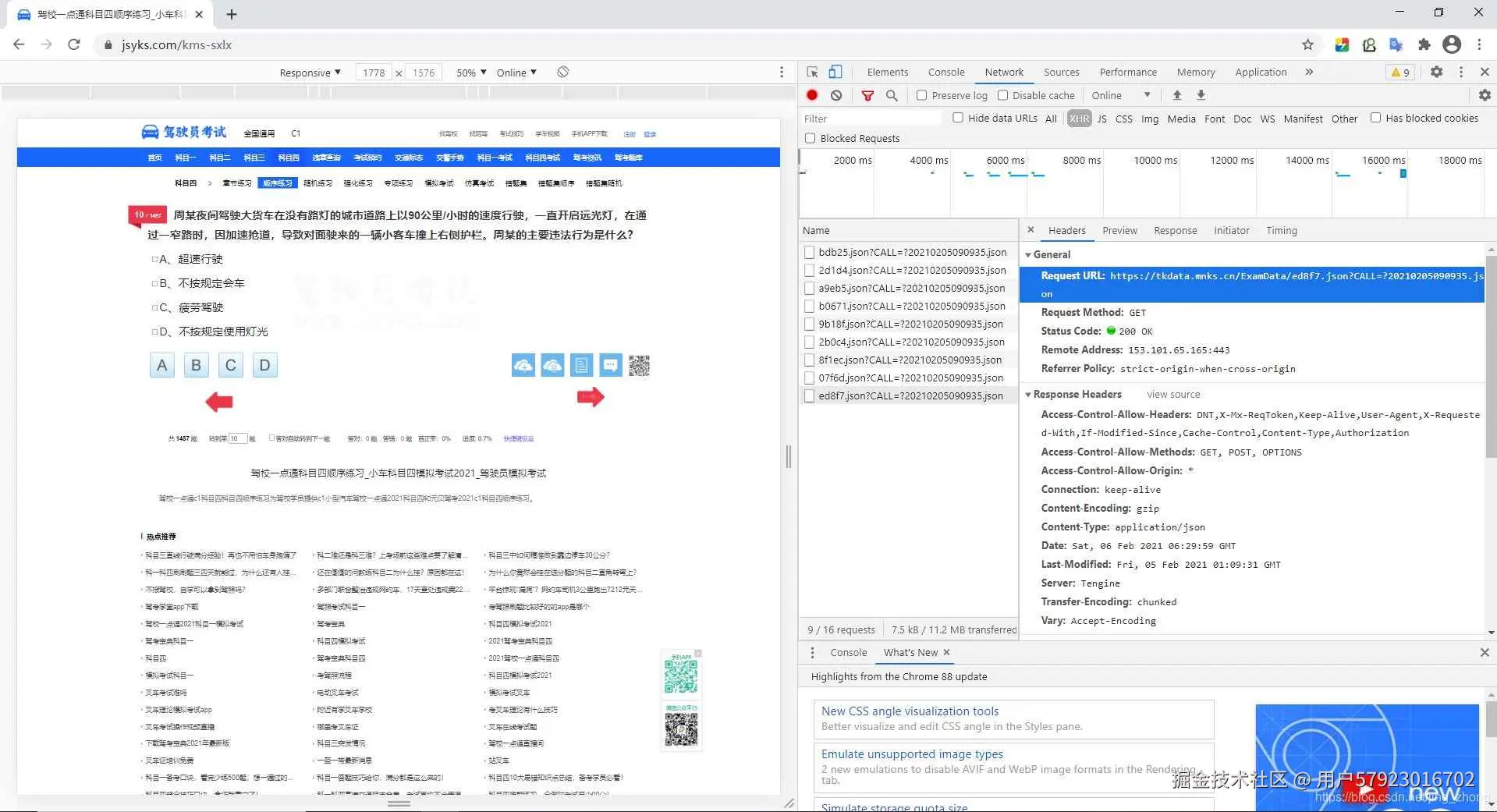
Task: Enable the Disable cache checkbox
Action: 1002,95
